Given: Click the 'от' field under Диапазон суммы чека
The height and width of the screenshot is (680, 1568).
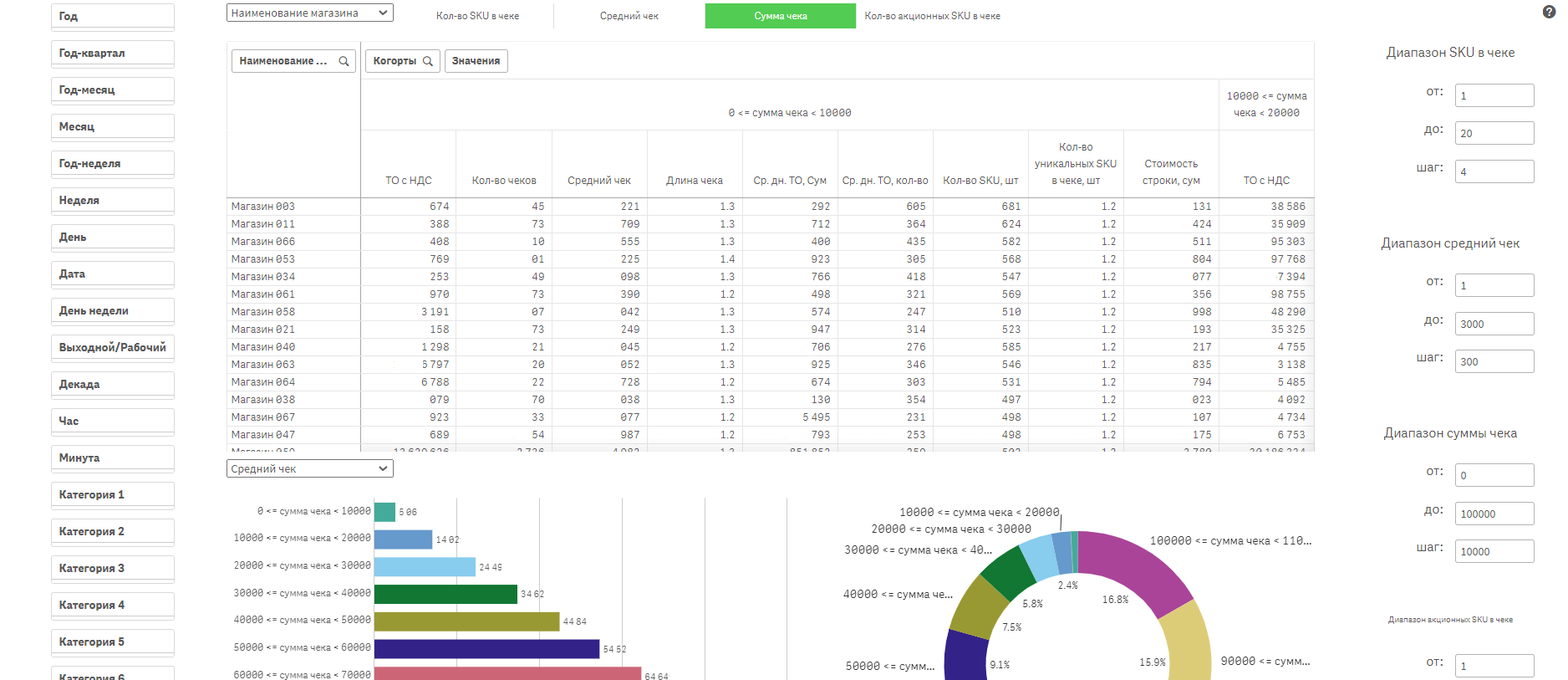Looking at the screenshot, I should click(1494, 475).
